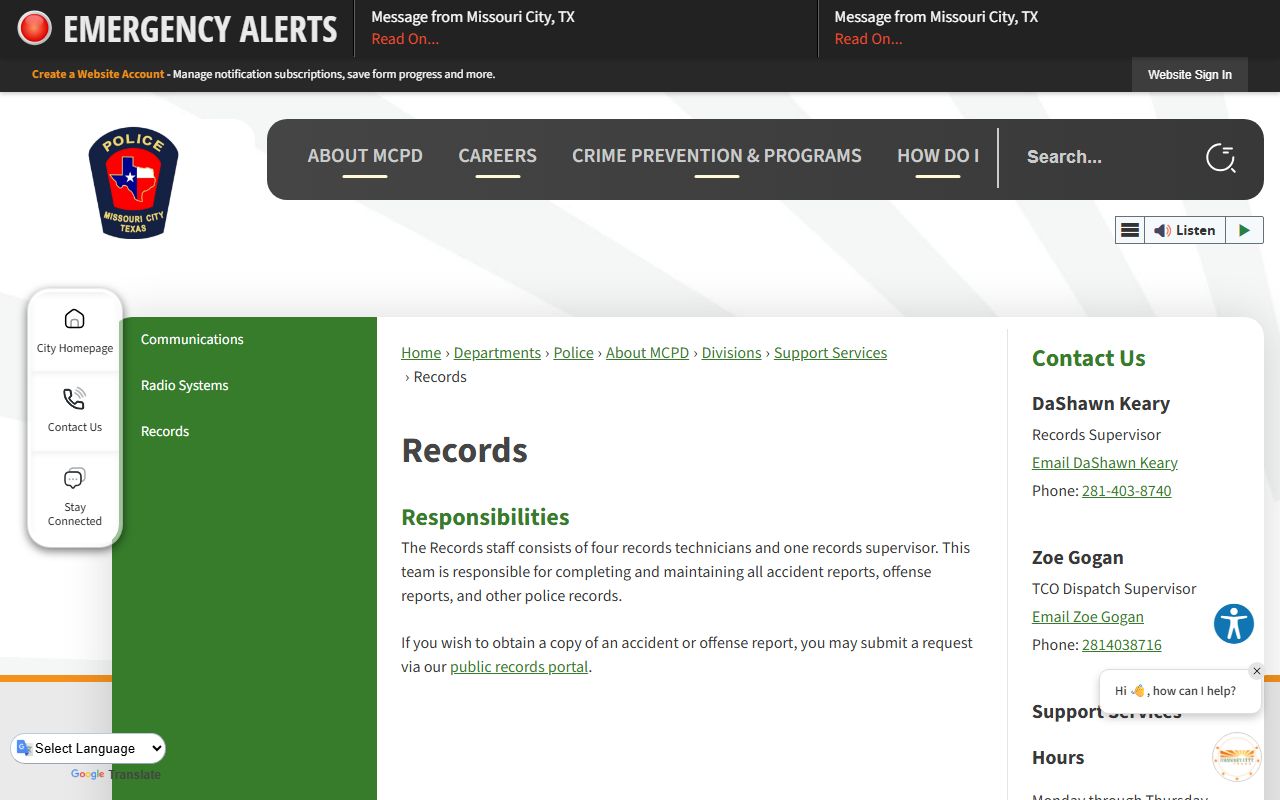Open the How Do I menu
The height and width of the screenshot is (800, 1280).
pos(937,156)
